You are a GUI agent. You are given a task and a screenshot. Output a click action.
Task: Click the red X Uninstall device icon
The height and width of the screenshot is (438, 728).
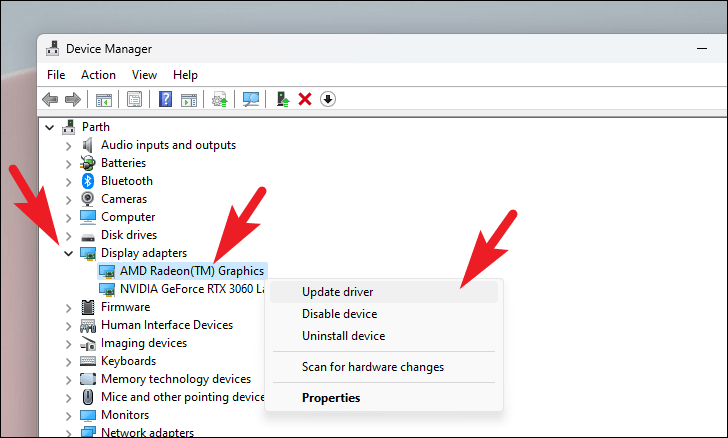click(x=305, y=99)
